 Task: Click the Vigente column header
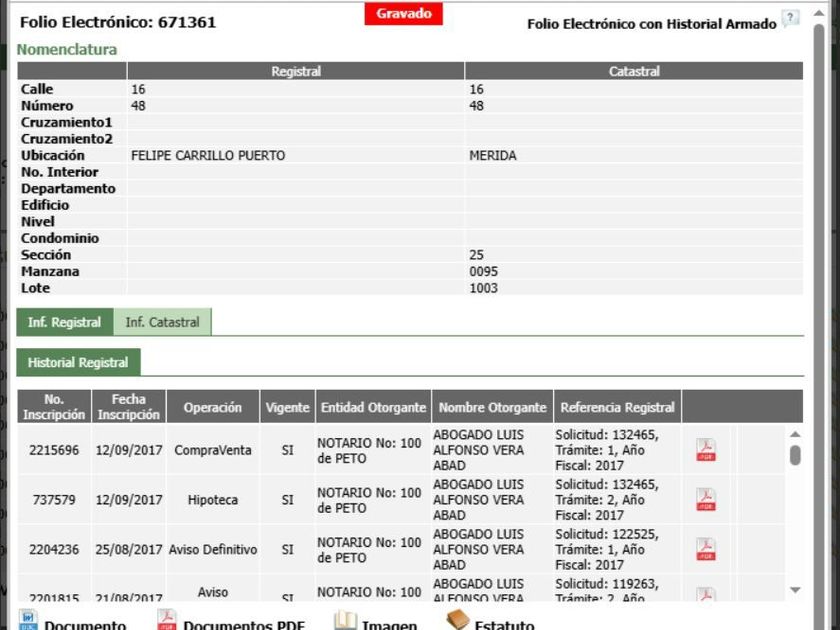pos(287,407)
